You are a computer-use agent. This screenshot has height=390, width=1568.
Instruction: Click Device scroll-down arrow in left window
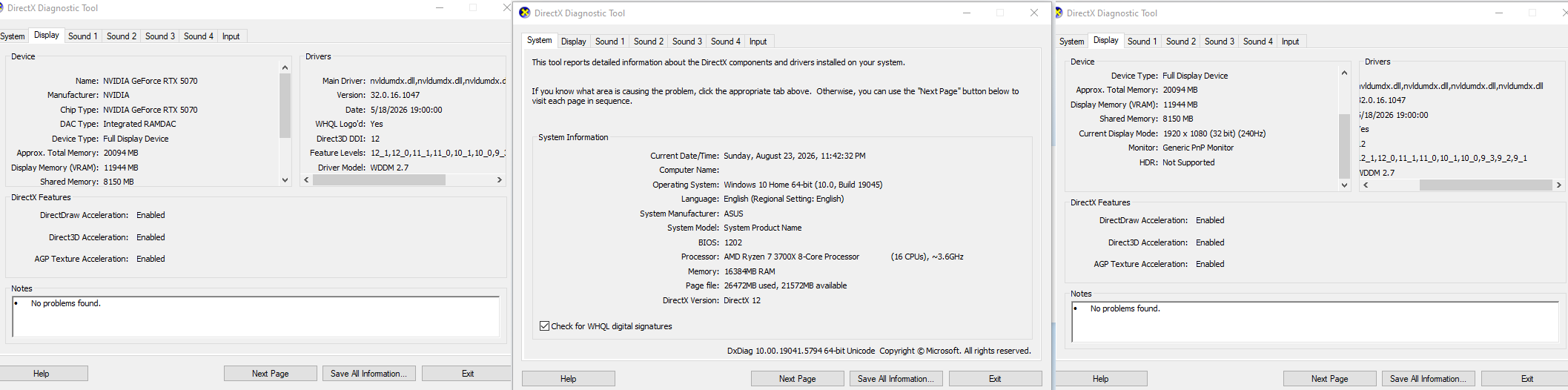tap(285, 179)
